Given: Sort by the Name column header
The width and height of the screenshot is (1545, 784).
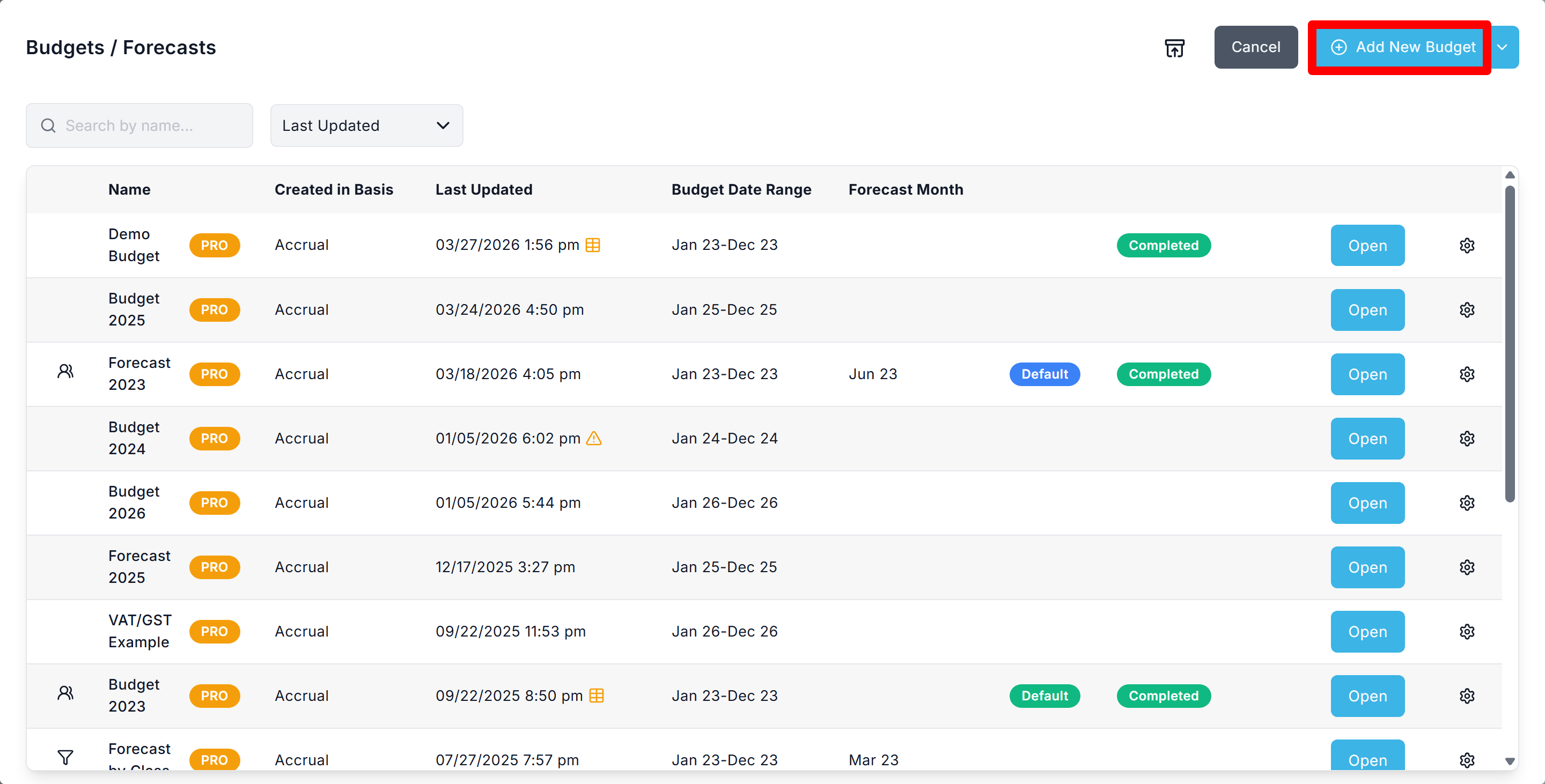Looking at the screenshot, I should [129, 189].
